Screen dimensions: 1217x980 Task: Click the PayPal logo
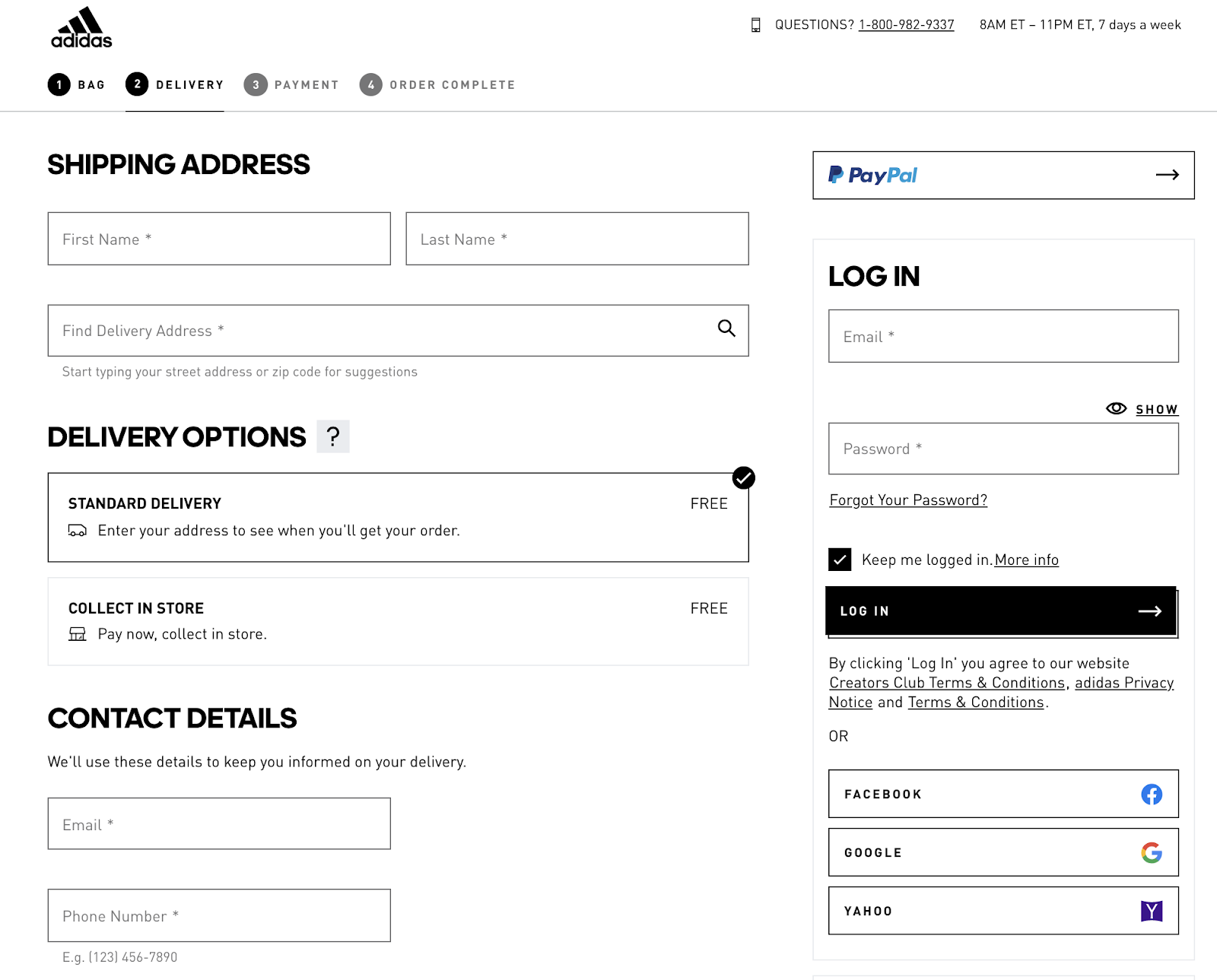[x=873, y=176]
